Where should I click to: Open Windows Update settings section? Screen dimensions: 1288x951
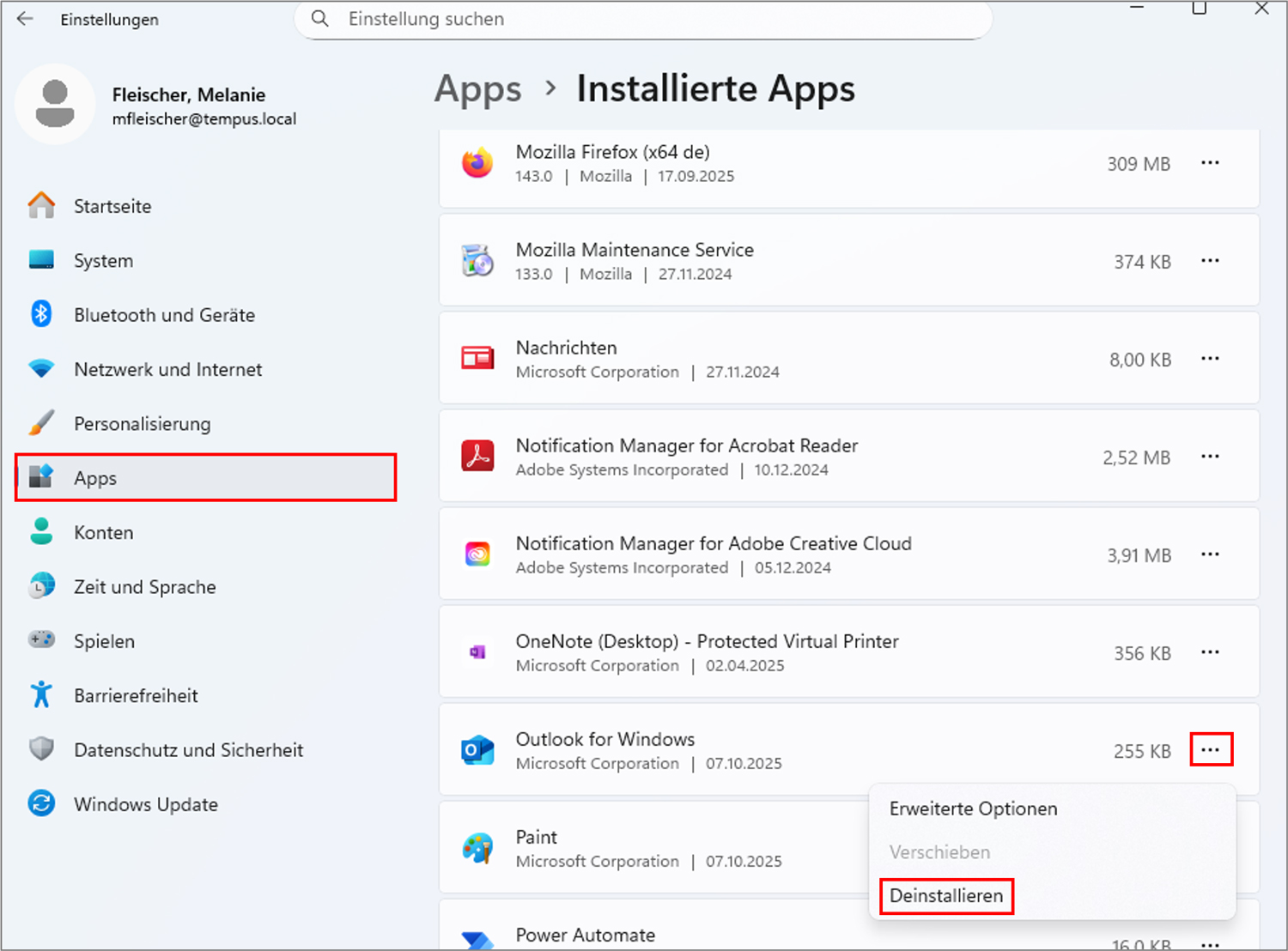click(145, 804)
